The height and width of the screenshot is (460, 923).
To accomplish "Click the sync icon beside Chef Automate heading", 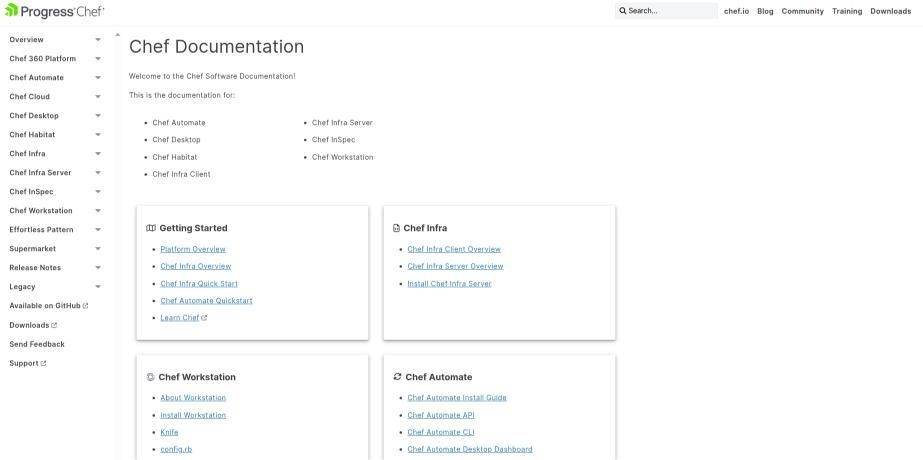I will pyautogui.click(x=398, y=377).
